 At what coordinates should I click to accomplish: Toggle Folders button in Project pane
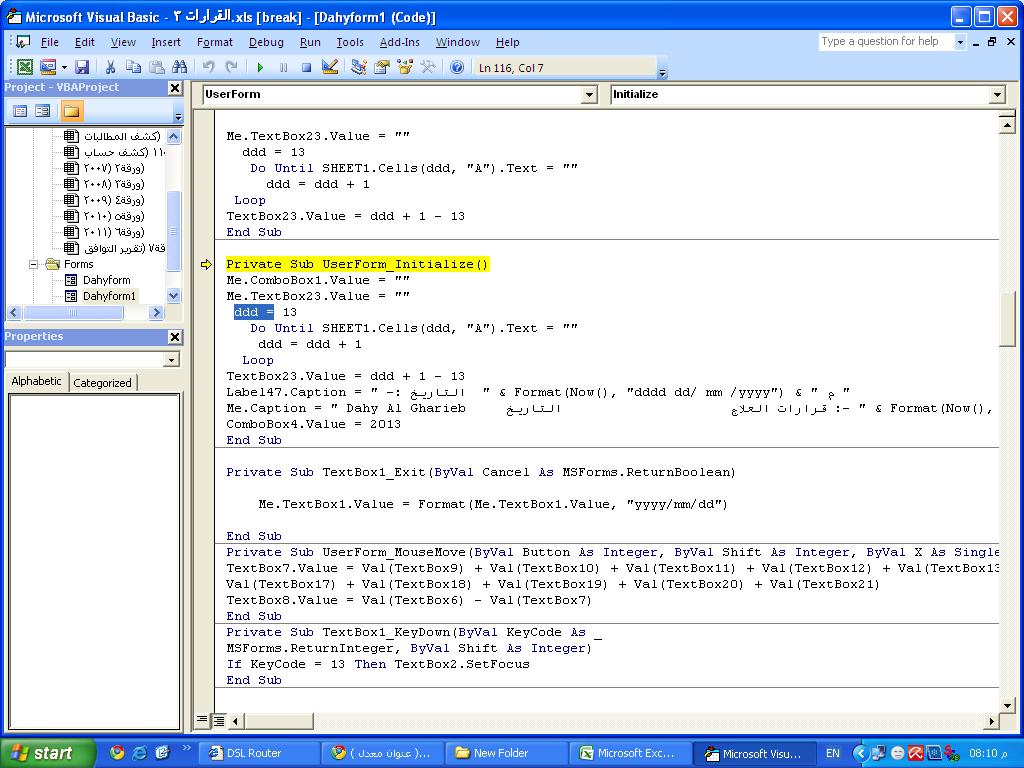point(71,111)
